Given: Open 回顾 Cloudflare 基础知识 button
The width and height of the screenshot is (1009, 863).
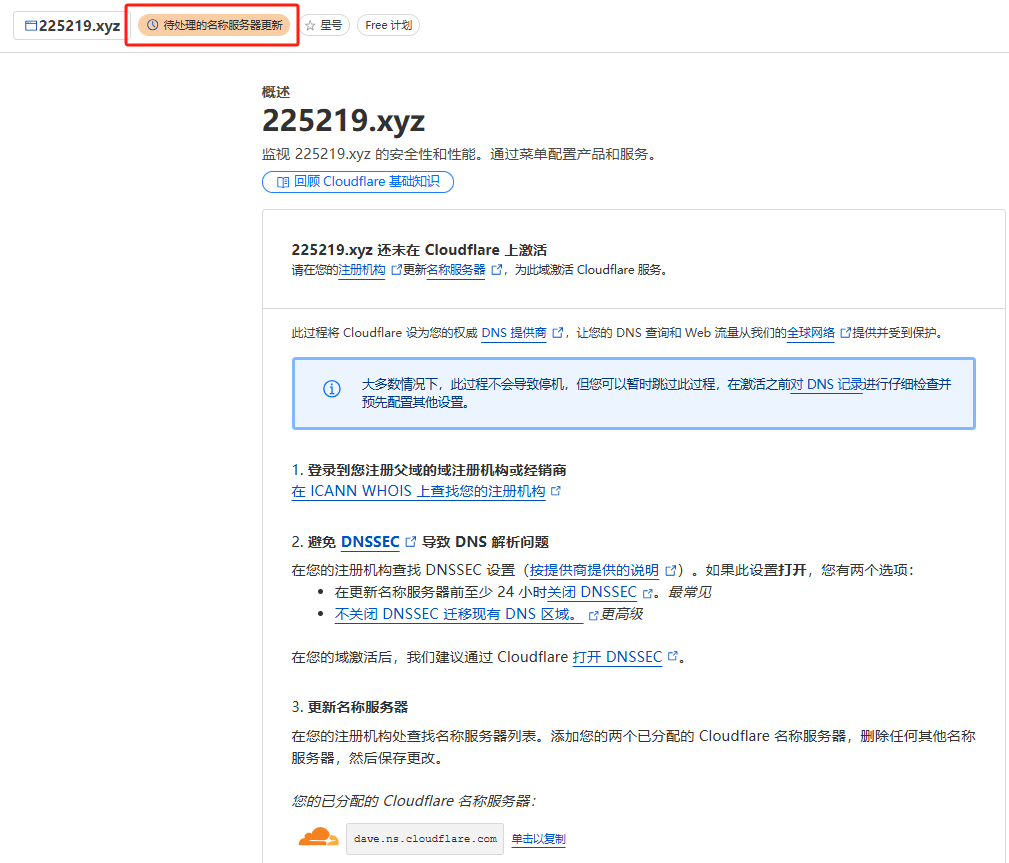Looking at the screenshot, I should pos(358,182).
